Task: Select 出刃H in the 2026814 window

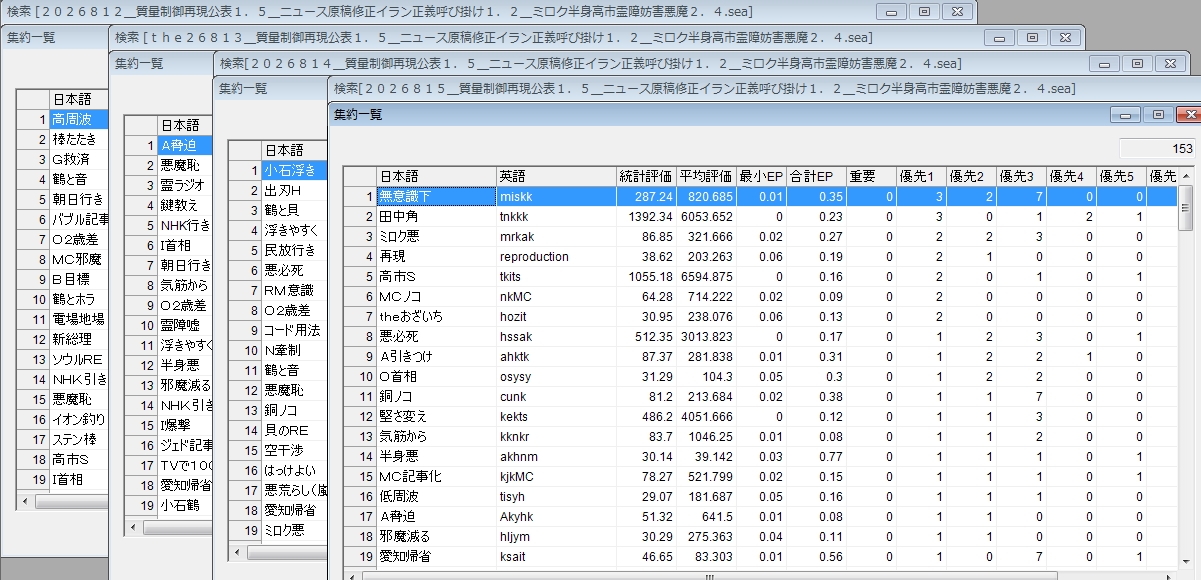Action: (x=294, y=190)
